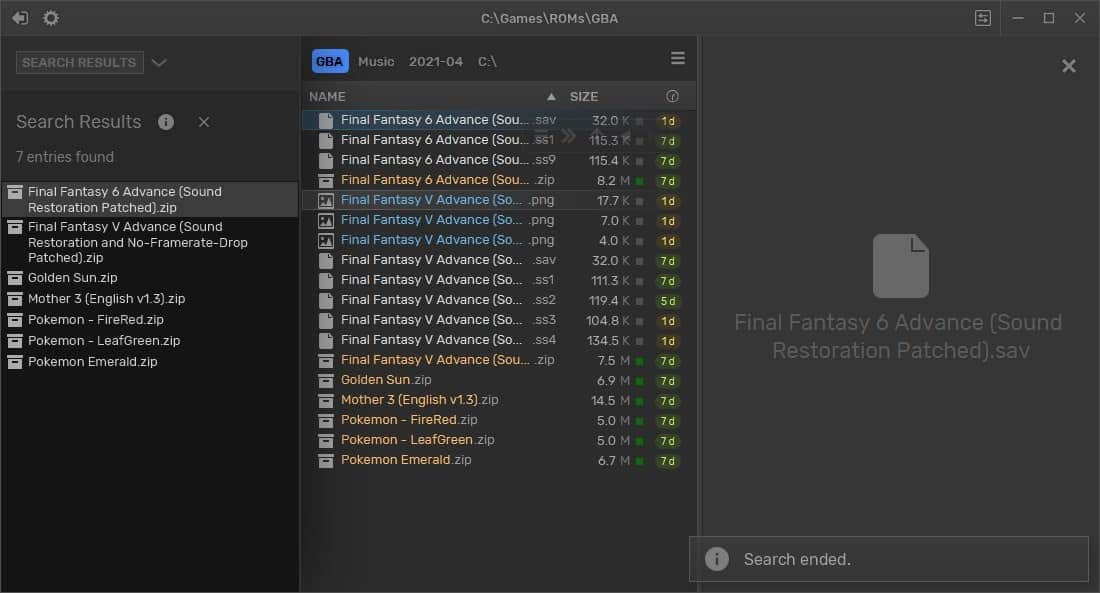Switch to the Music tab
The height and width of the screenshot is (593, 1100).
pyautogui.click(x=376, y=62)
